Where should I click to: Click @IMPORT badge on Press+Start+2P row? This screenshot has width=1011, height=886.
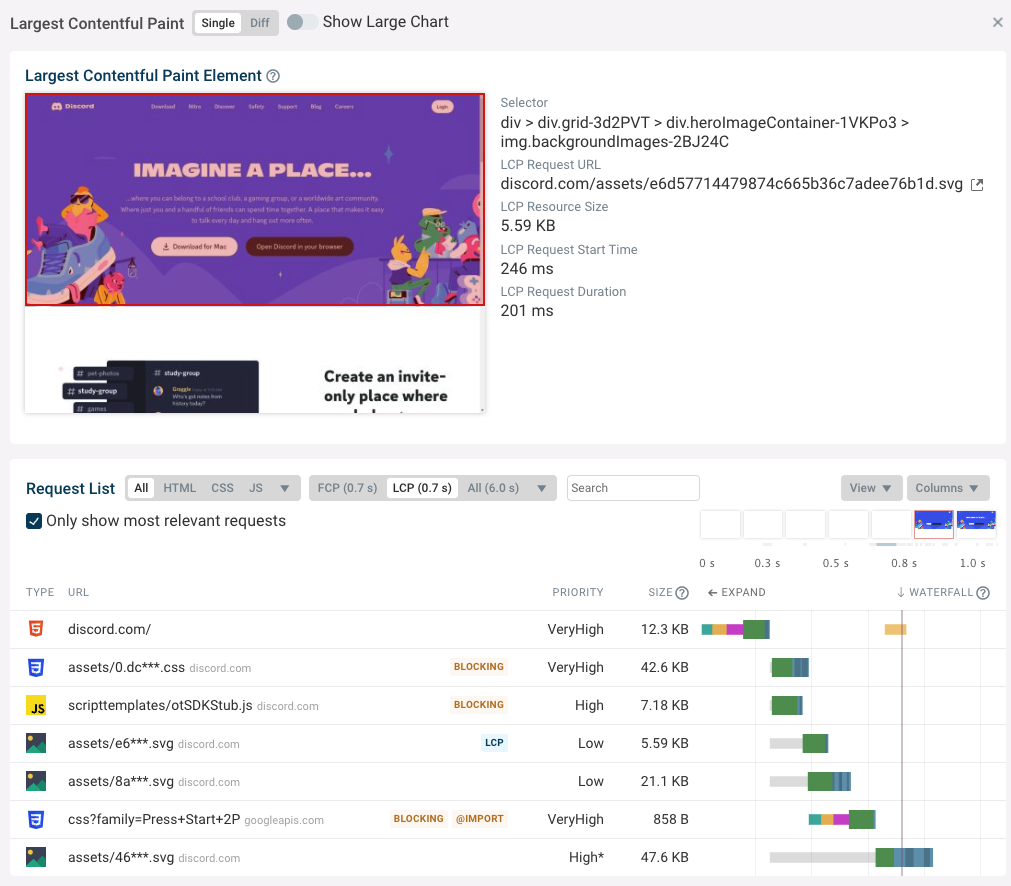click(x=480, y=819)
